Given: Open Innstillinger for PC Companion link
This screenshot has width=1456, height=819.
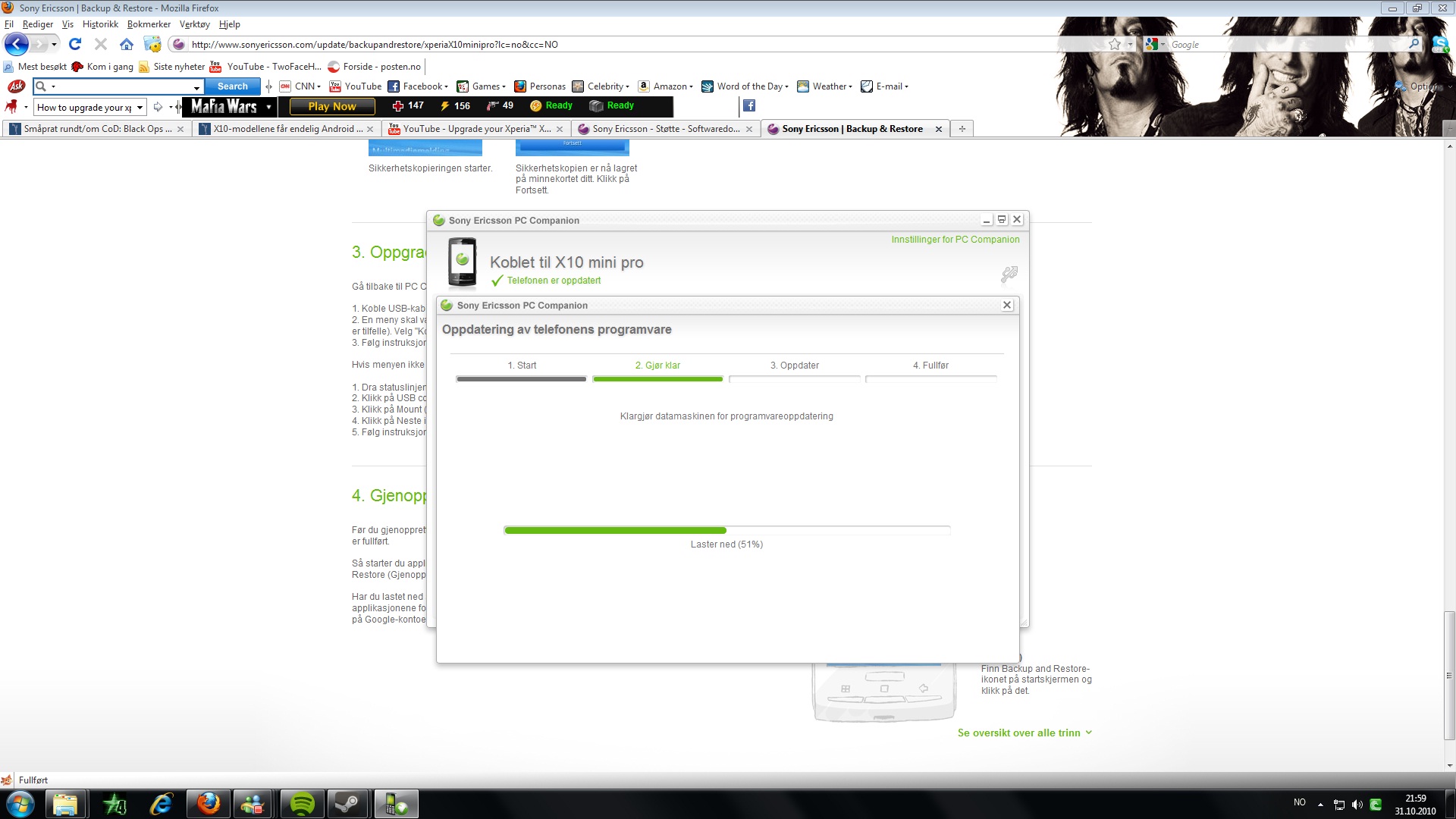Looking at the screenshot, I should point(955,240).
